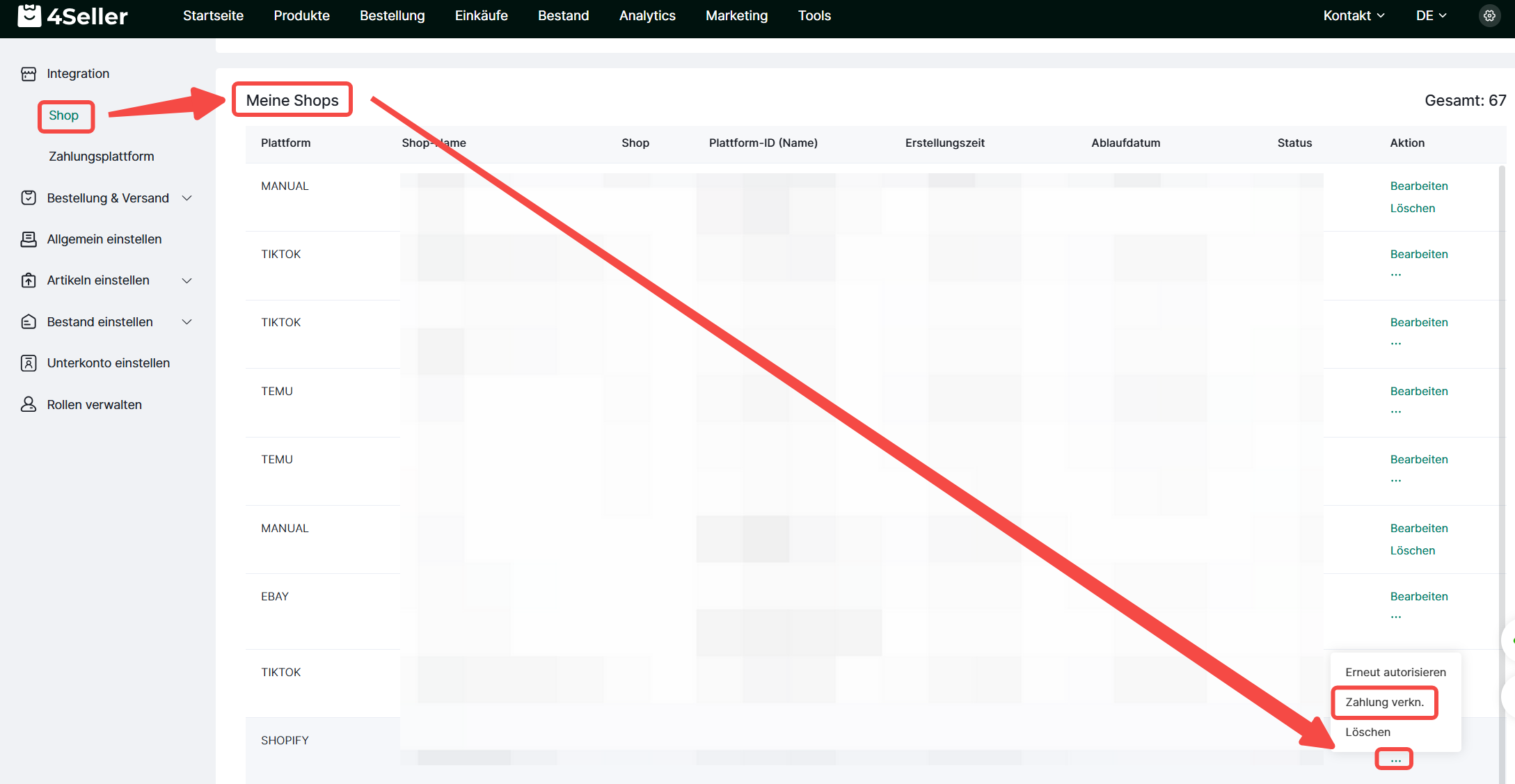The image size is (1515, 784).
Task: Click the 4Seller logo icon
Action: 29,15
